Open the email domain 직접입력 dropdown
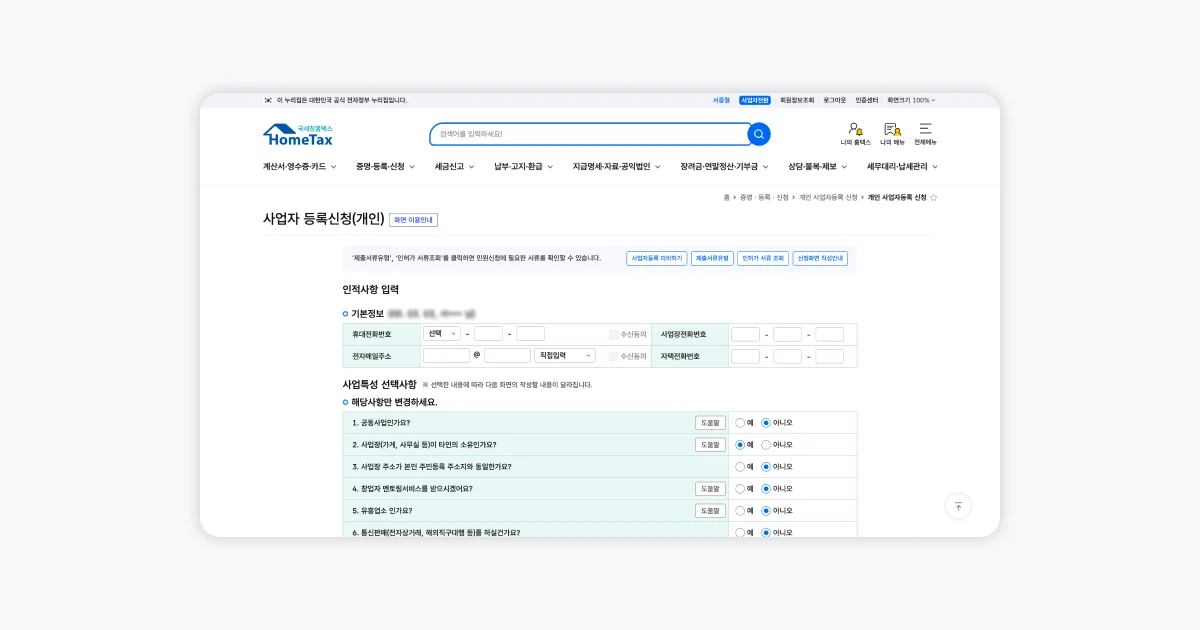 565,356
